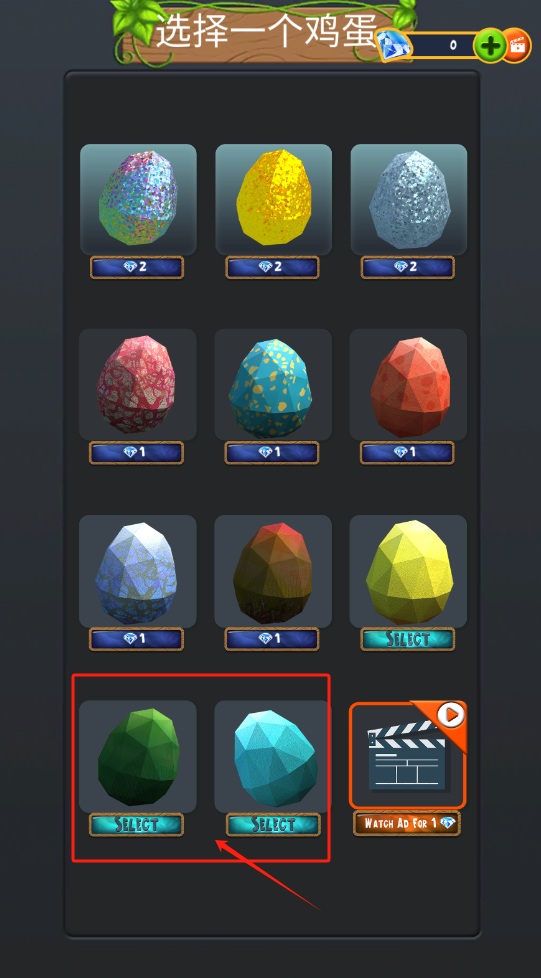The height and width of the screenshot is (978, 541).
Task: Pick the orange spotted egg
Action: [x=408, y=384]
